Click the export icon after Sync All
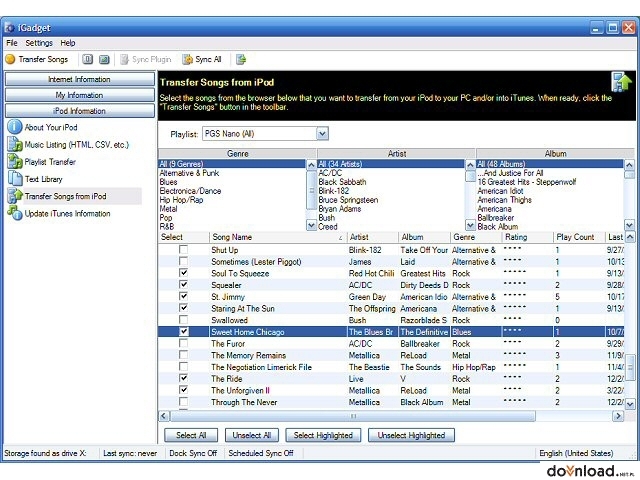Viewport: 640px width, 480px height. click(x=241, y=60)
